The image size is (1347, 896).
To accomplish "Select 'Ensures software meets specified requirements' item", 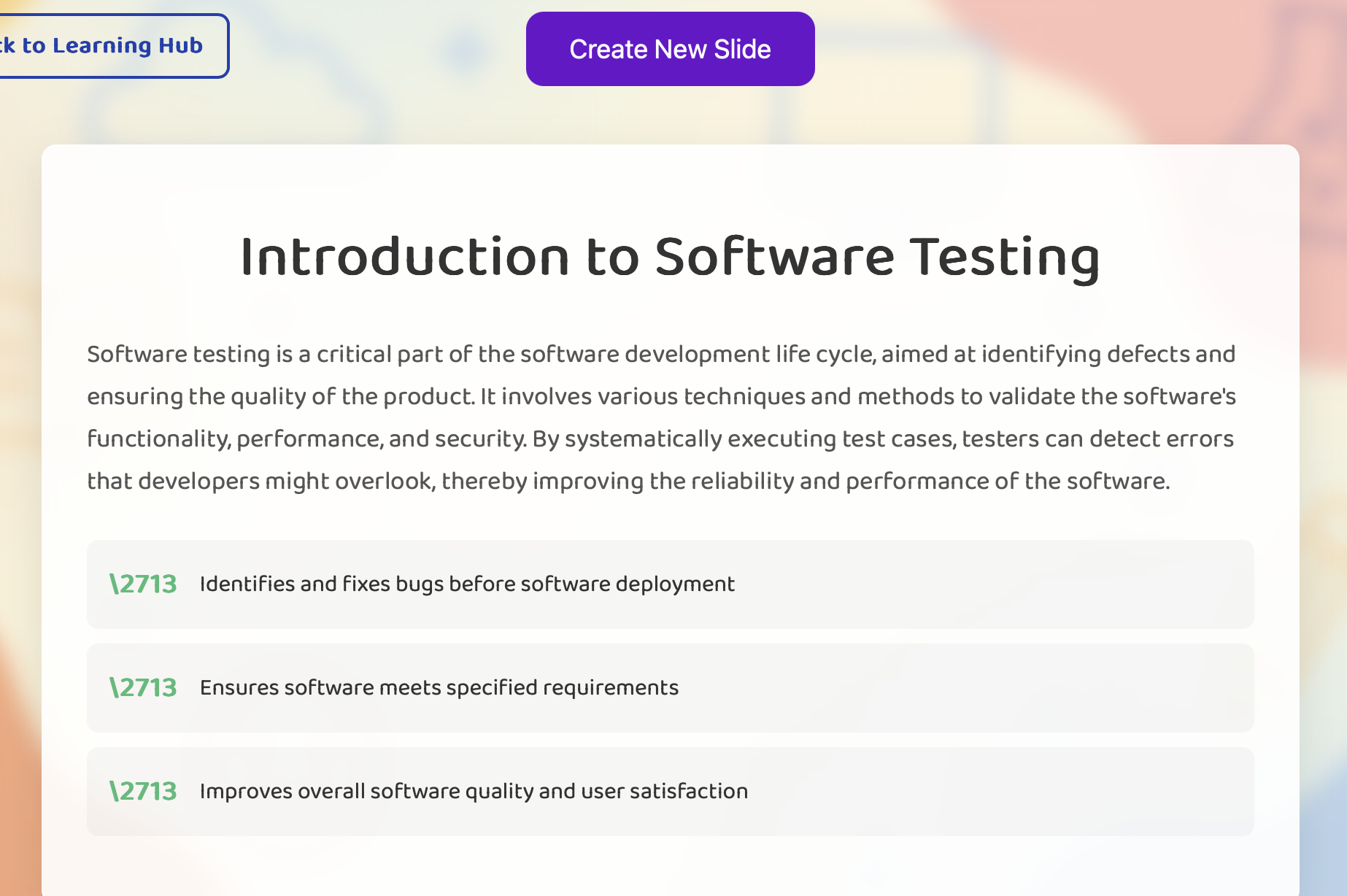I will (x=670, y=688).
